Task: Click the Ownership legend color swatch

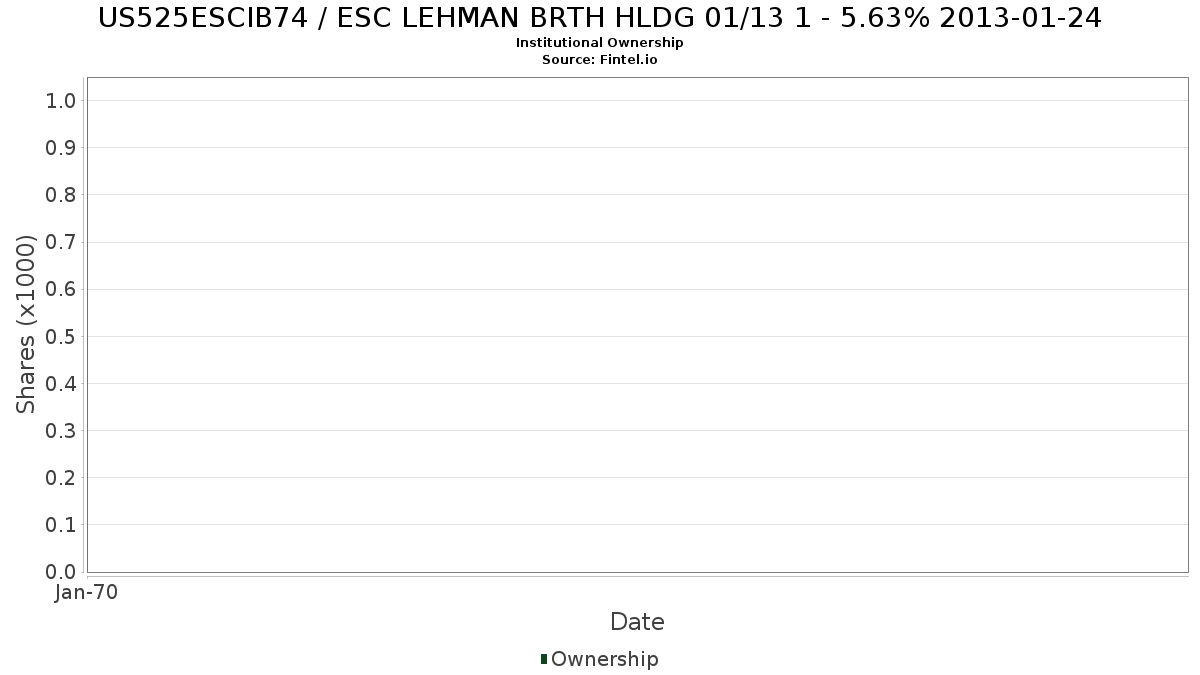Action: click(544, 658)
